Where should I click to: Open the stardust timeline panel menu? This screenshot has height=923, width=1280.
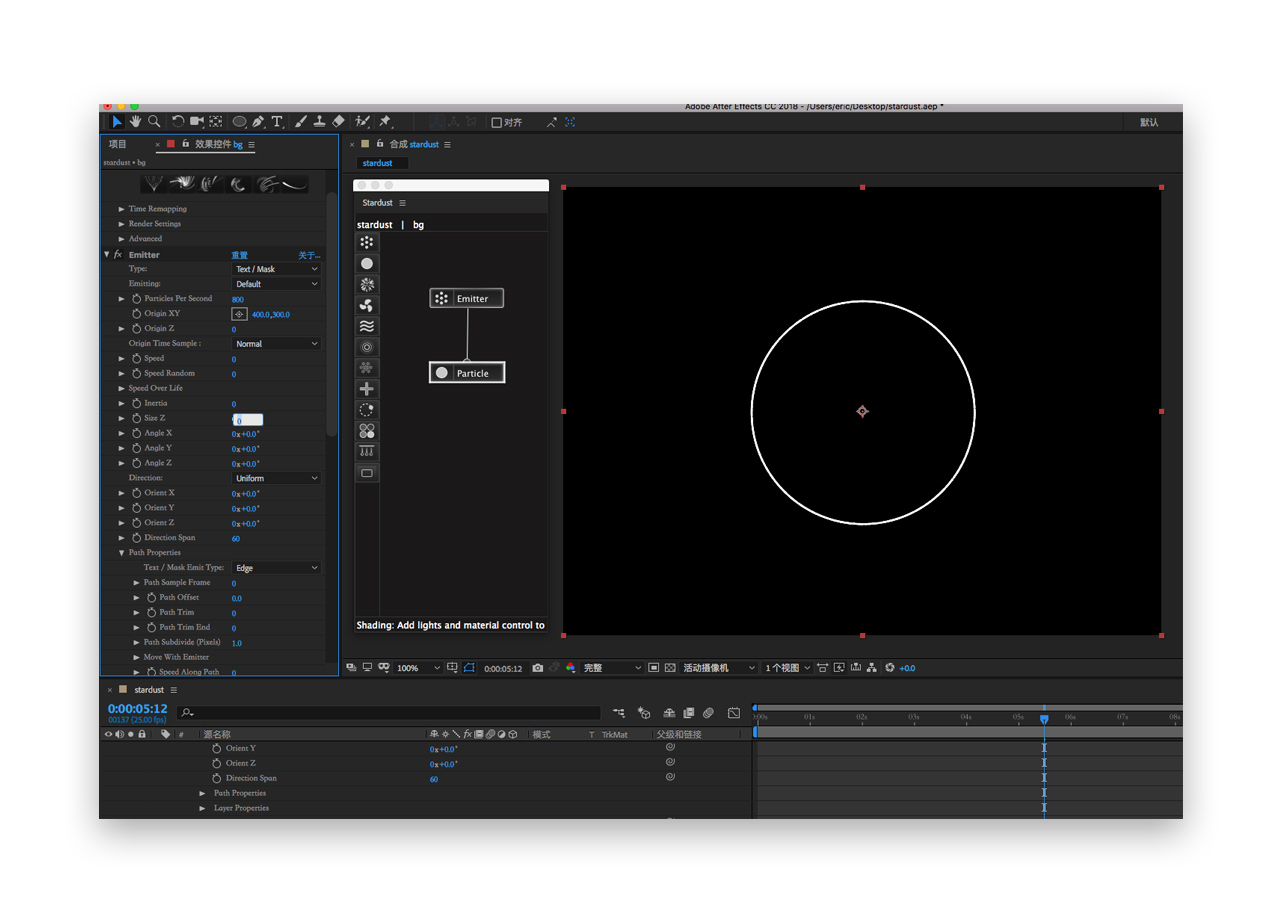(x=173, y=690)
